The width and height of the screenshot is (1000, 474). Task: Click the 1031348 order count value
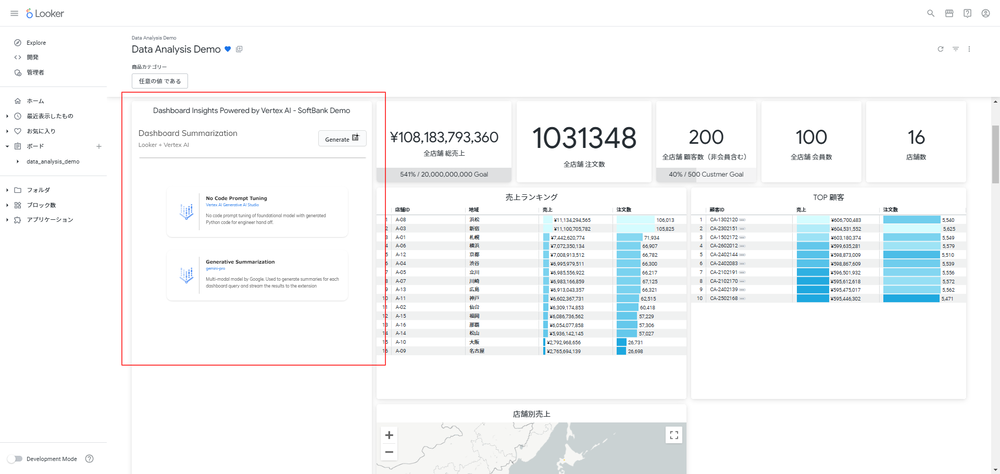(584, 138)
